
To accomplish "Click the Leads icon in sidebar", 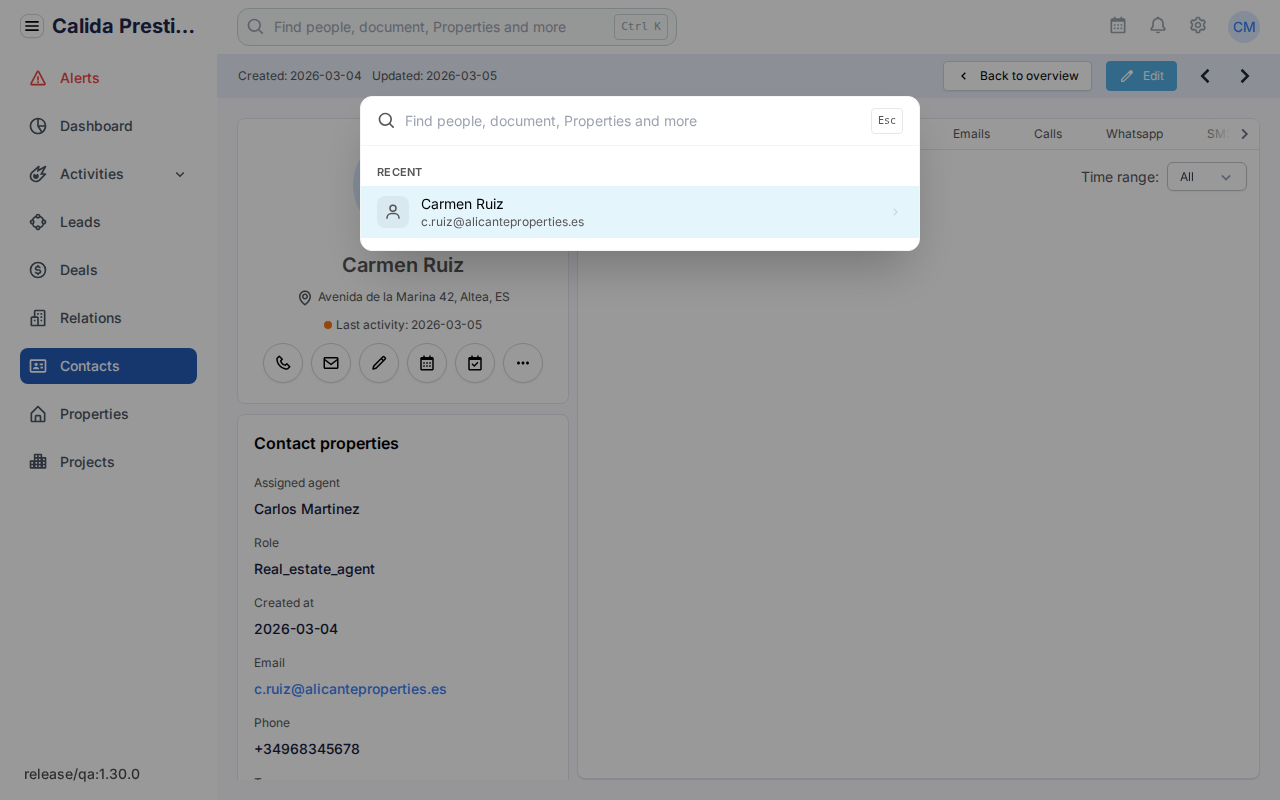I will pos(38,222).
